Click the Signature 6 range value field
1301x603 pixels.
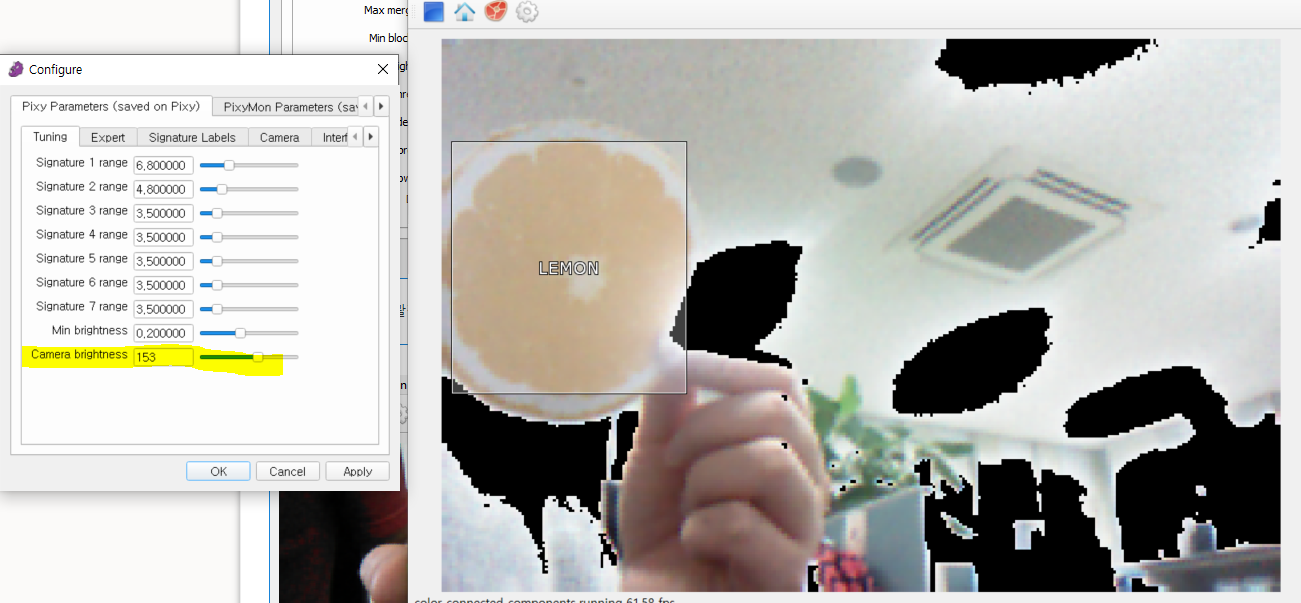coord(163,285)
